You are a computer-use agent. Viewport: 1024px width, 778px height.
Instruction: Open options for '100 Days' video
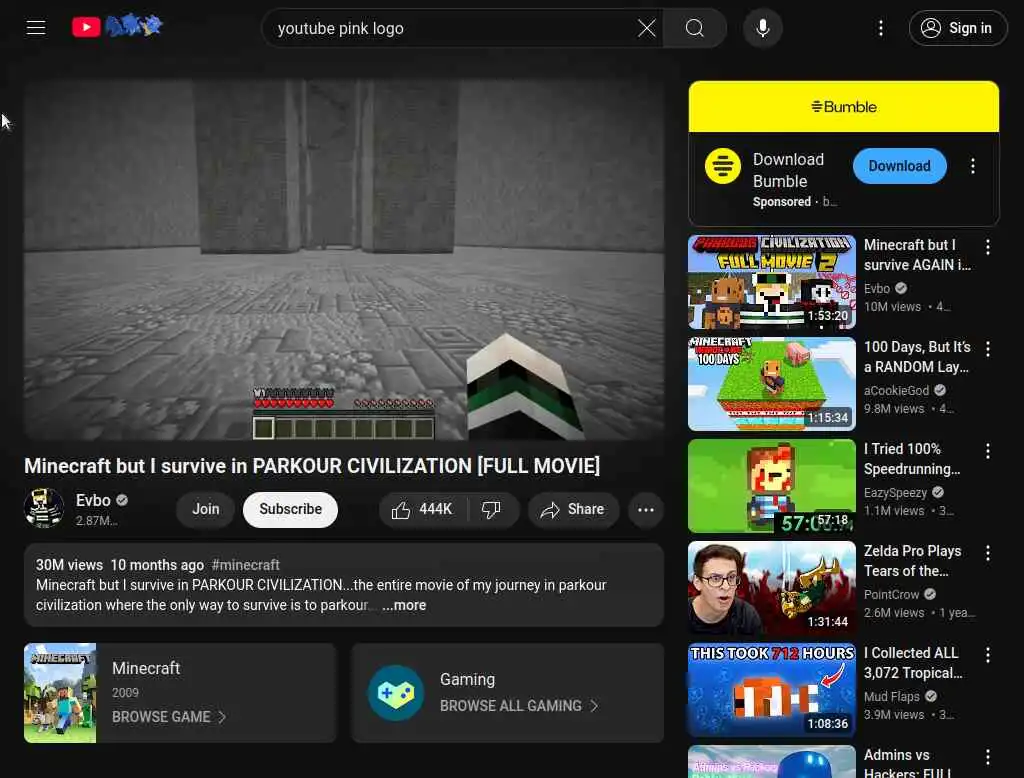(x=987, y=349)
